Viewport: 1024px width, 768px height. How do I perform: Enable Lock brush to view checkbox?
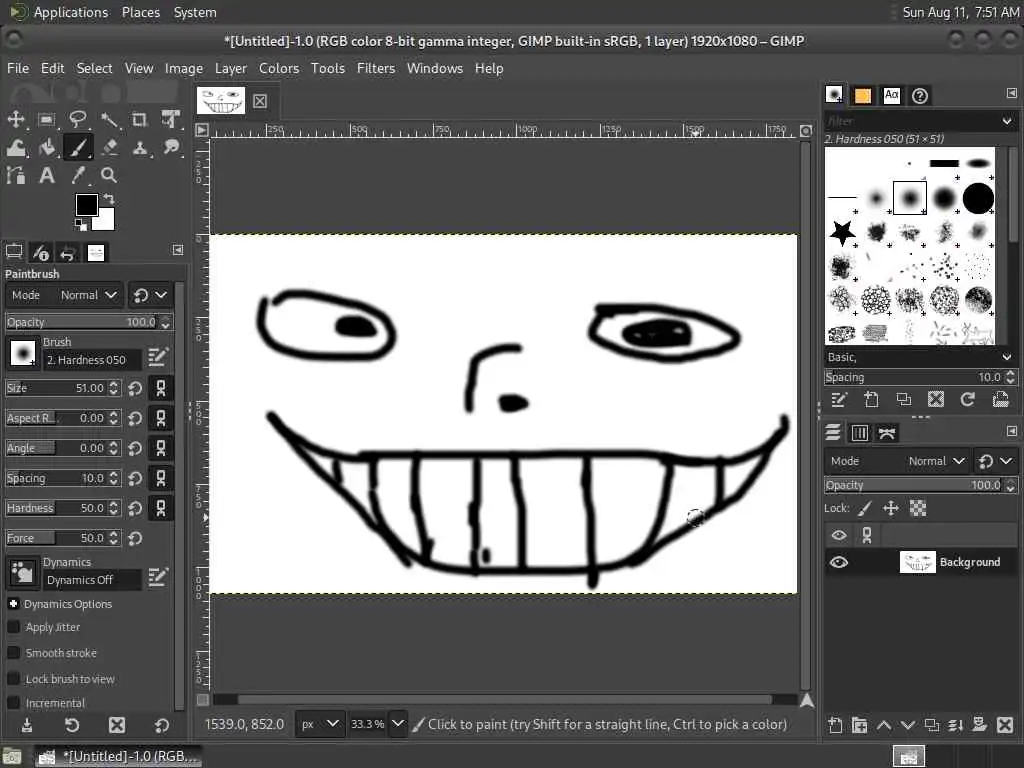[x=13, y=679]
